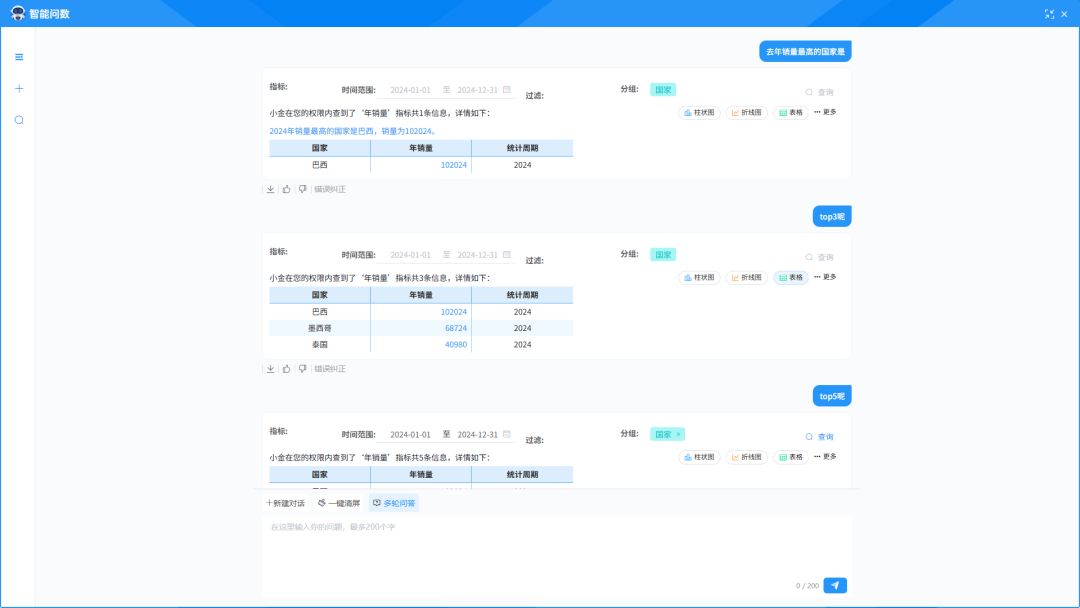This screenshot has width=1080, height=608.
Task: Send the message with the paper-plane button
Action: point(835,585)
